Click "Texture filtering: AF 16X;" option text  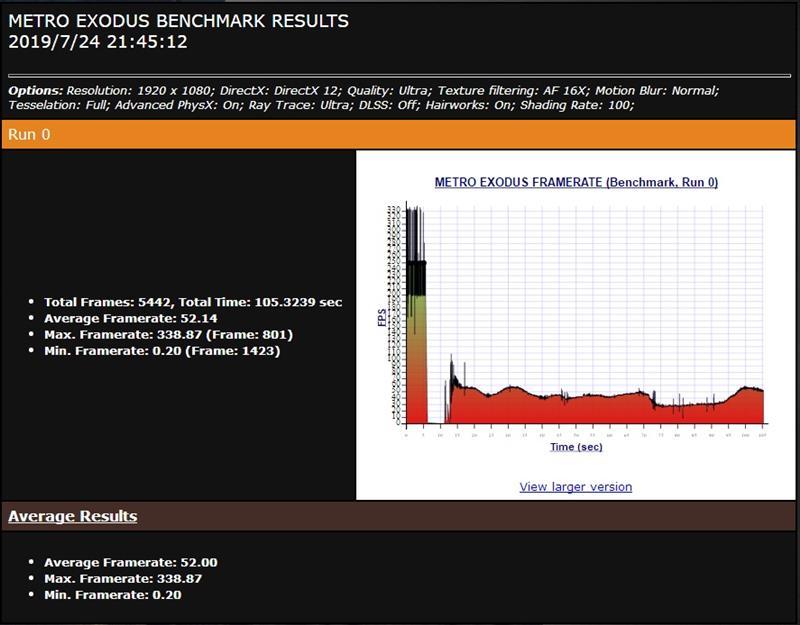click(514, 91)
